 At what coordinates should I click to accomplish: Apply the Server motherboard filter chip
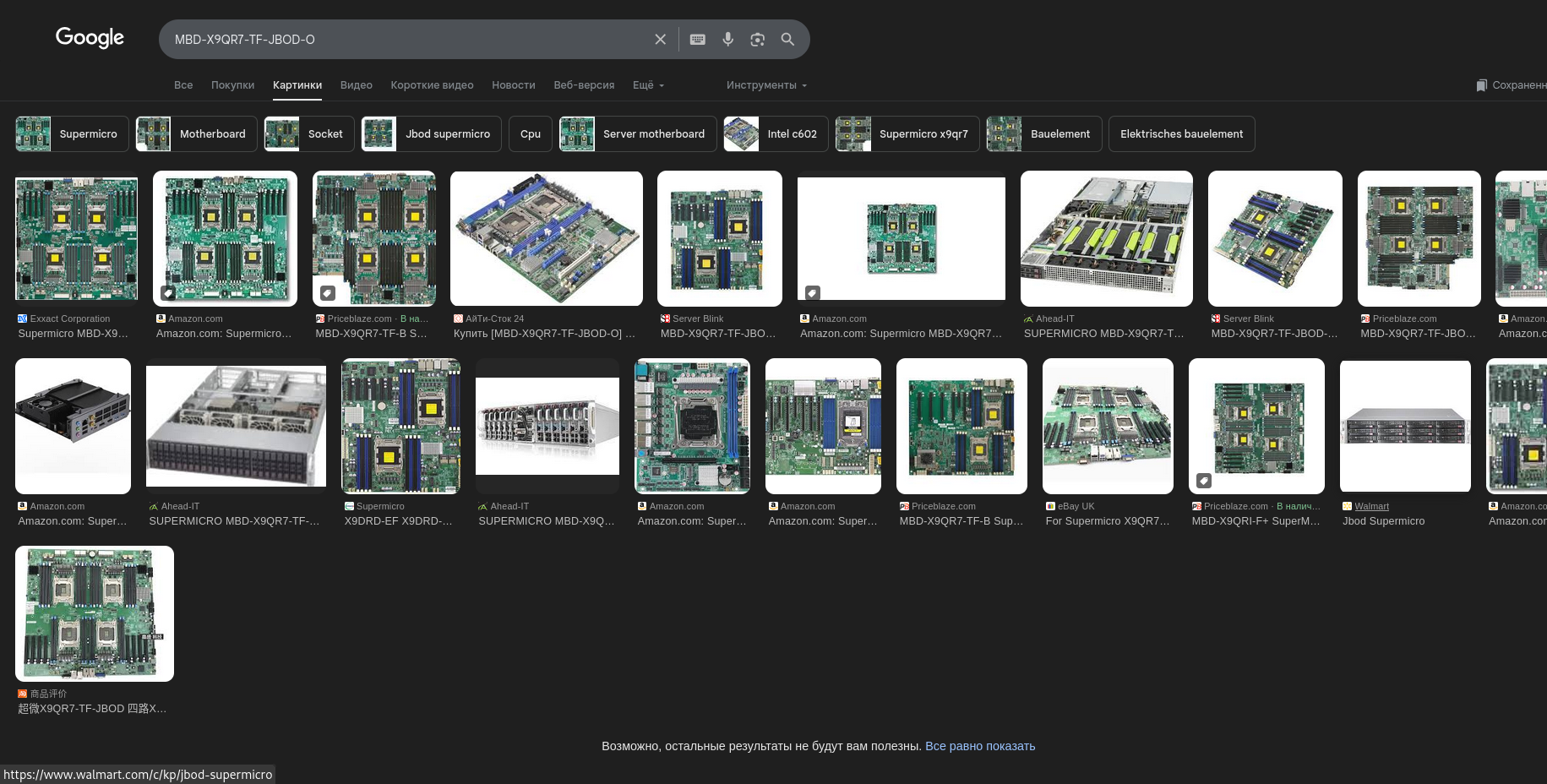click(638, 134)
